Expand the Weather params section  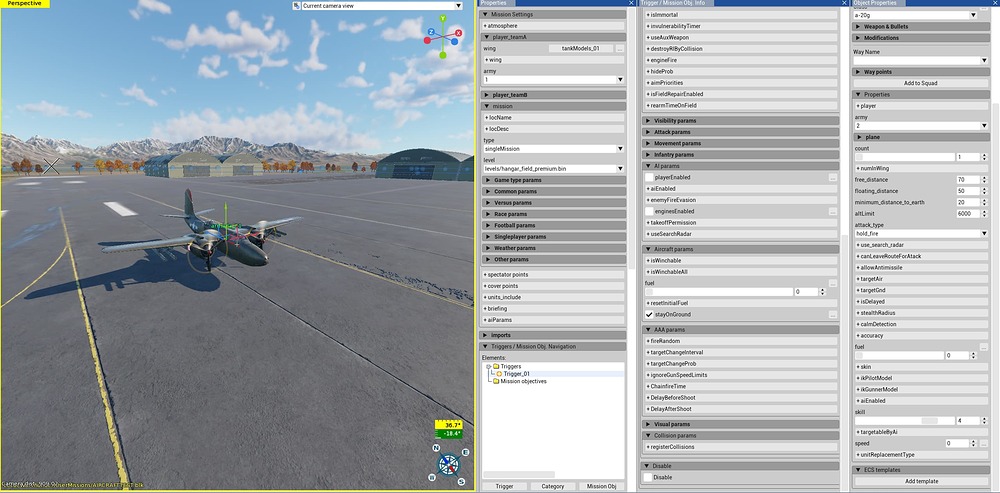pos(554,248)
